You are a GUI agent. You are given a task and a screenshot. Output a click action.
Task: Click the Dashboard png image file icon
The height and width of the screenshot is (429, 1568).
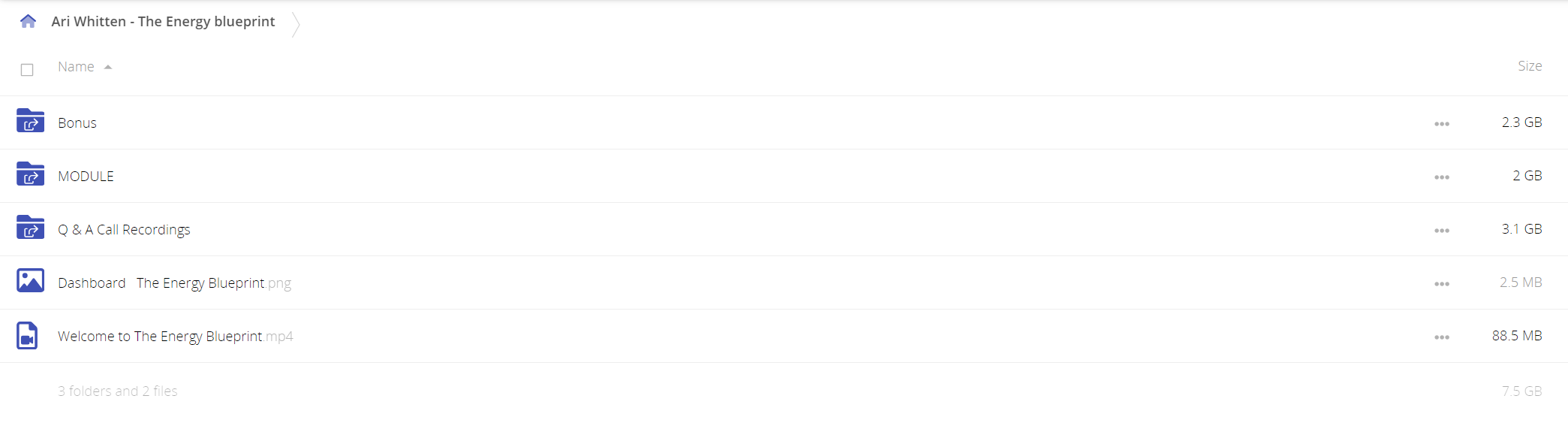tap(30, 281)
